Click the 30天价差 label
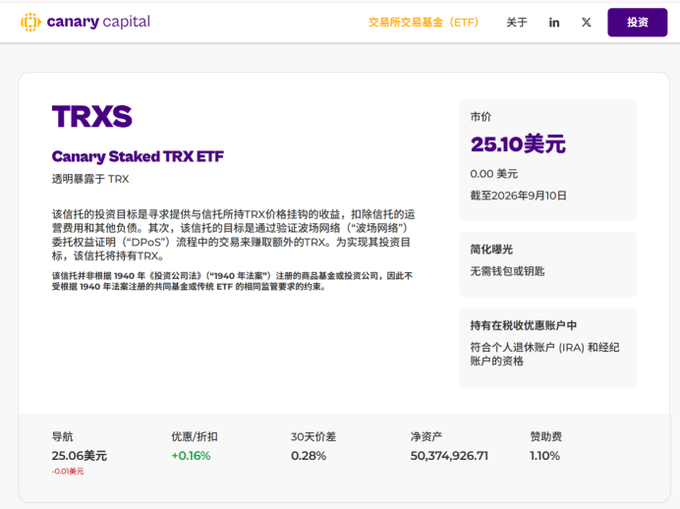Viewport: 680px width, 509px height. coord(314,437)
